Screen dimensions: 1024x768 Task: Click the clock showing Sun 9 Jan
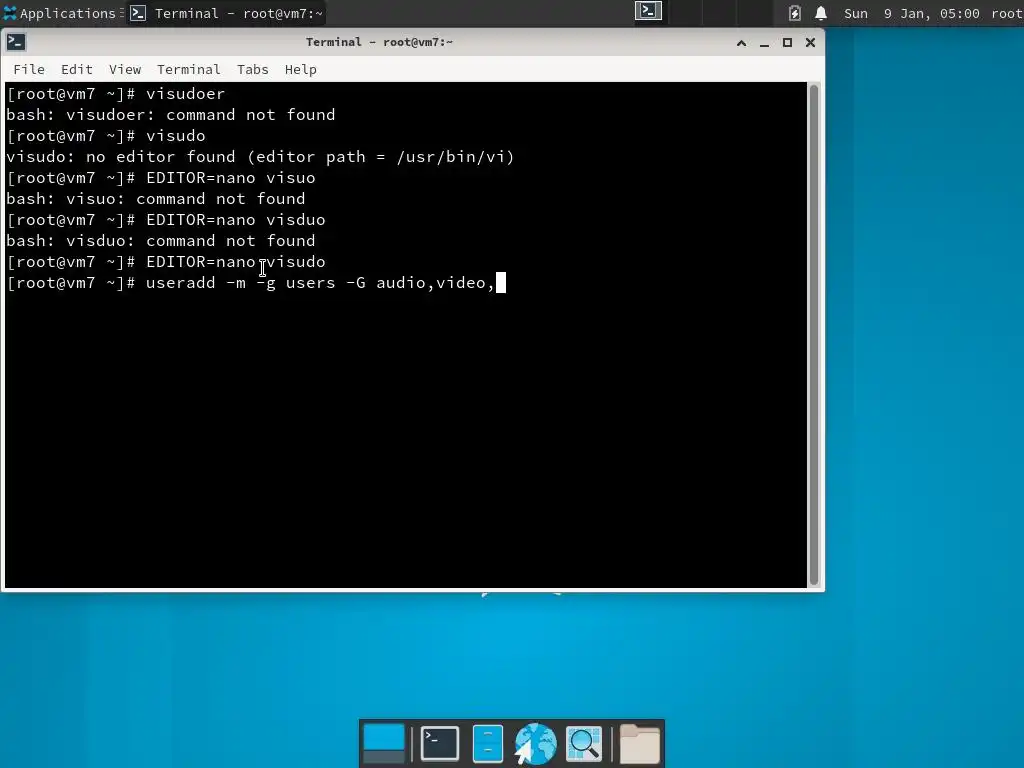pyautogui.click(x=912, y=13)
